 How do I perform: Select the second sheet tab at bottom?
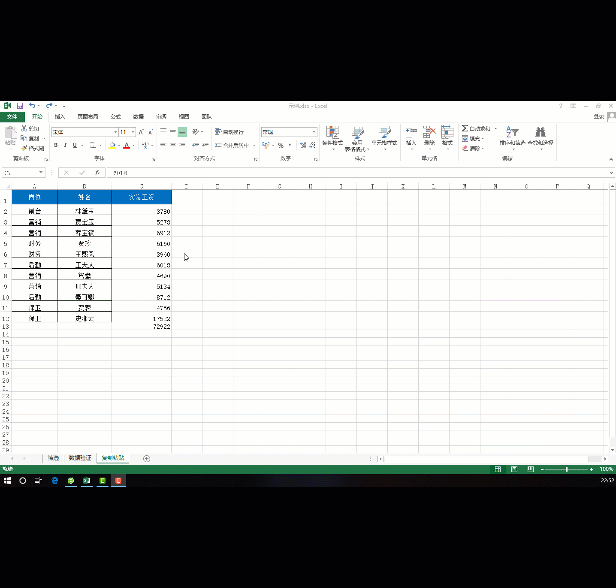coord(80,458)
